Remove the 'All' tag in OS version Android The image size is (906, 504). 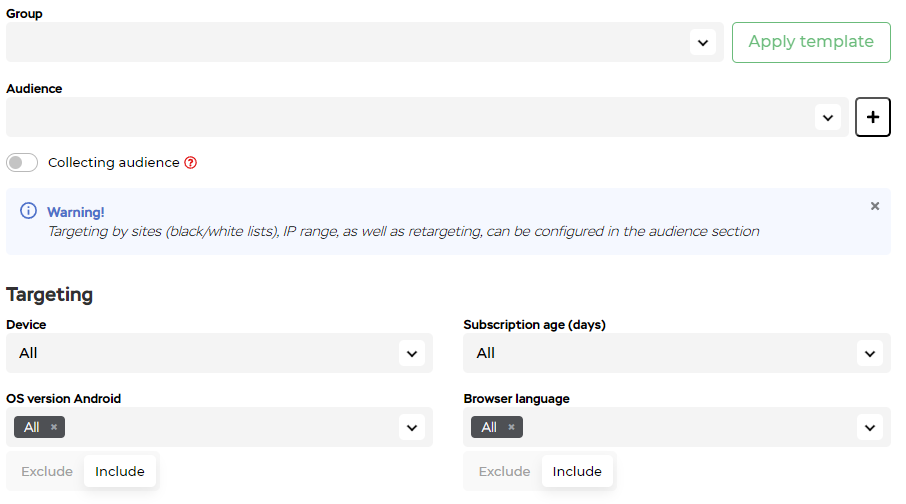pos(54,427)
